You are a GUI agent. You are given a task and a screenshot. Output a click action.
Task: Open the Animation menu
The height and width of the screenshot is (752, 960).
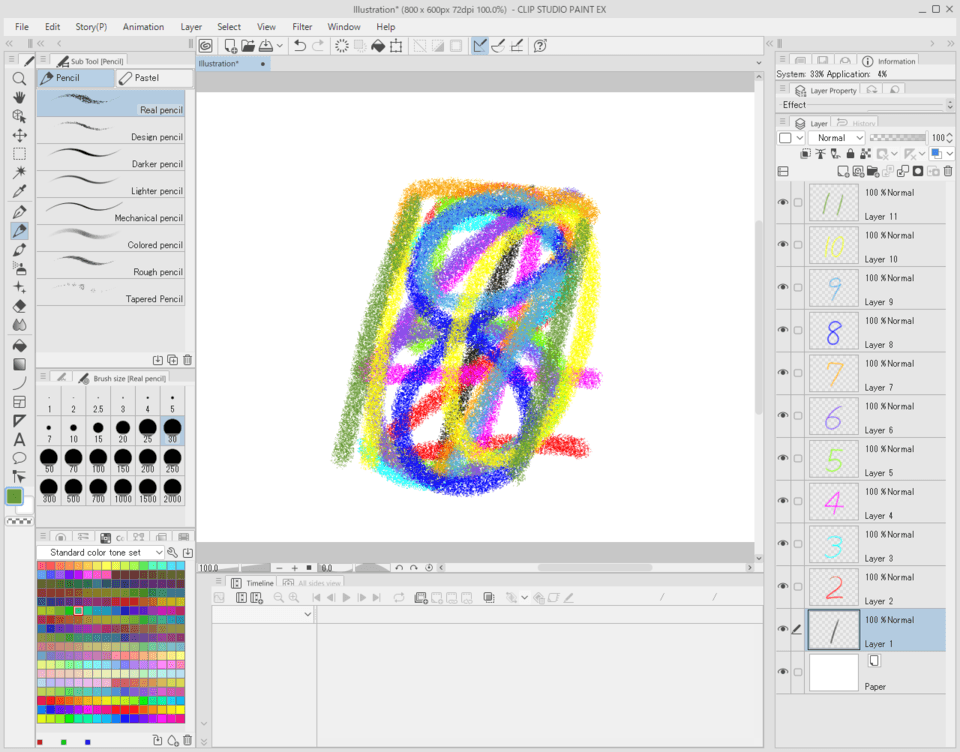coord(143,26)
